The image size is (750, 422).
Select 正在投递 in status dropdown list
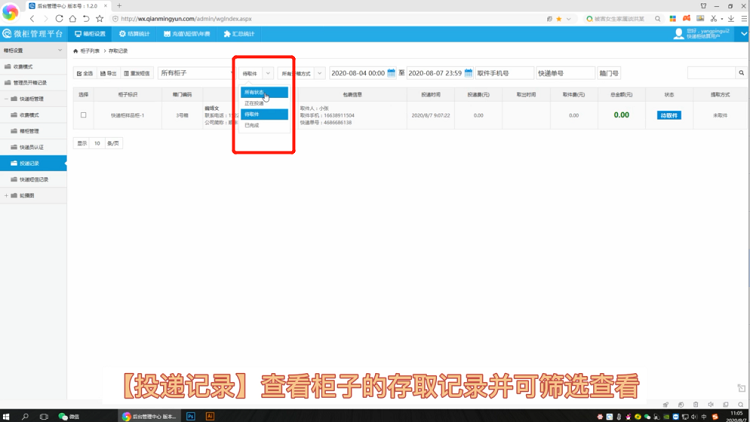click(255, 103)
